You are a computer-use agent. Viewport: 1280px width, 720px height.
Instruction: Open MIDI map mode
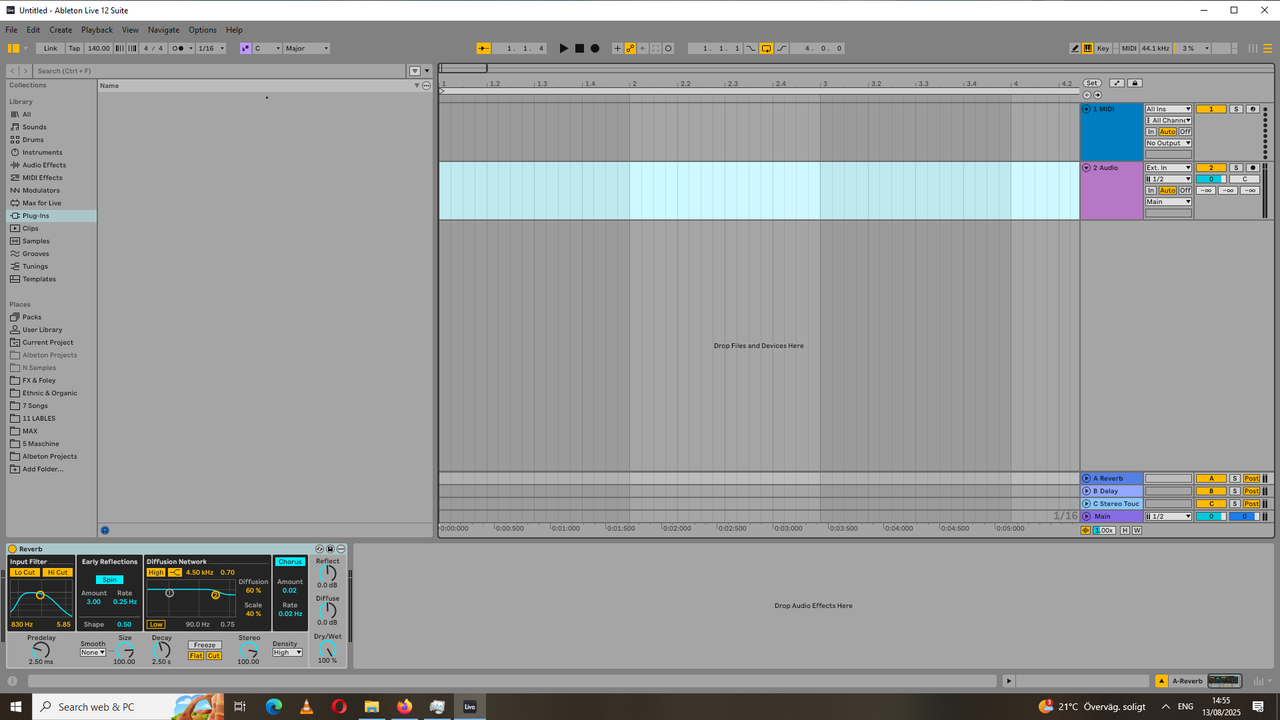pyautogui.click(x=1129, y=48)
